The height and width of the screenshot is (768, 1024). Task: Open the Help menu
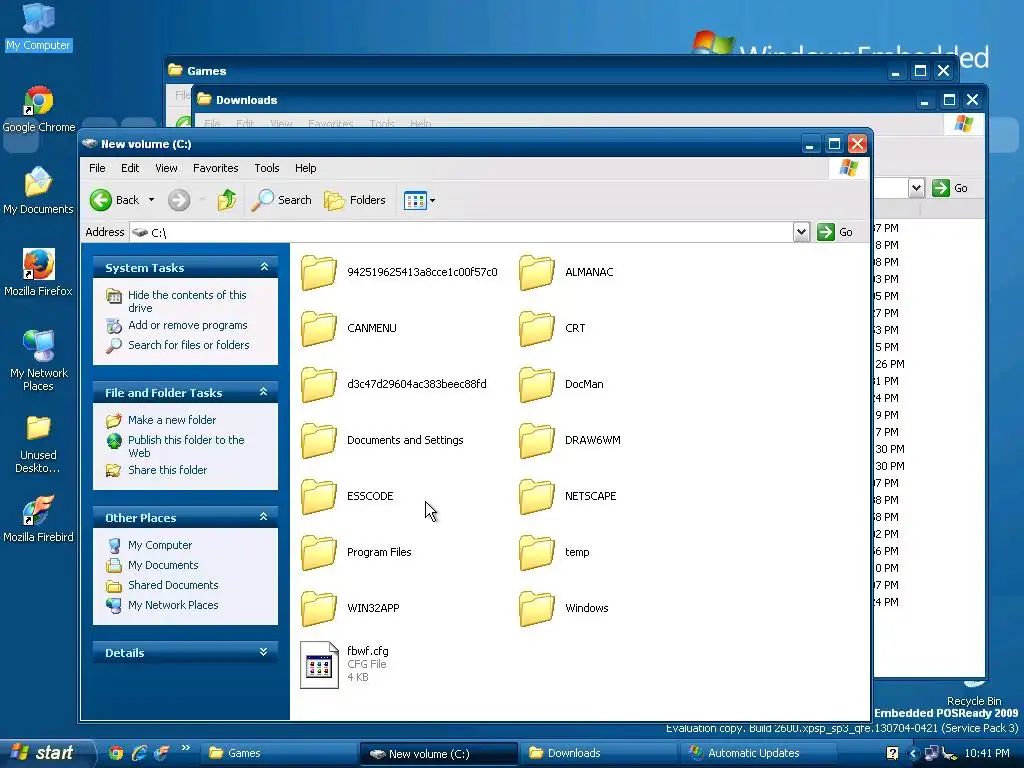click(305, 168)
